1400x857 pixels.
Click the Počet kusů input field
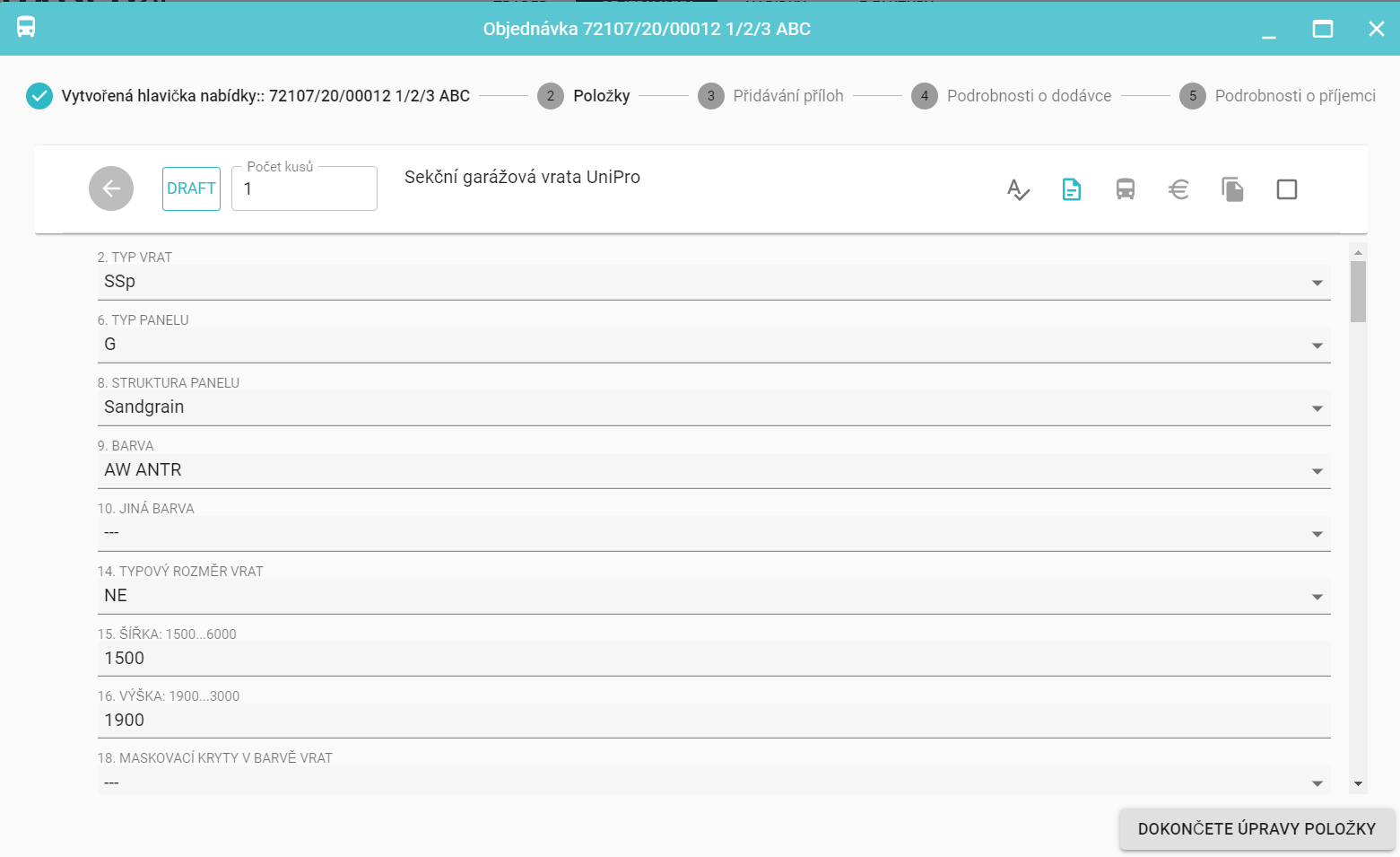click(x=304, y=189)
